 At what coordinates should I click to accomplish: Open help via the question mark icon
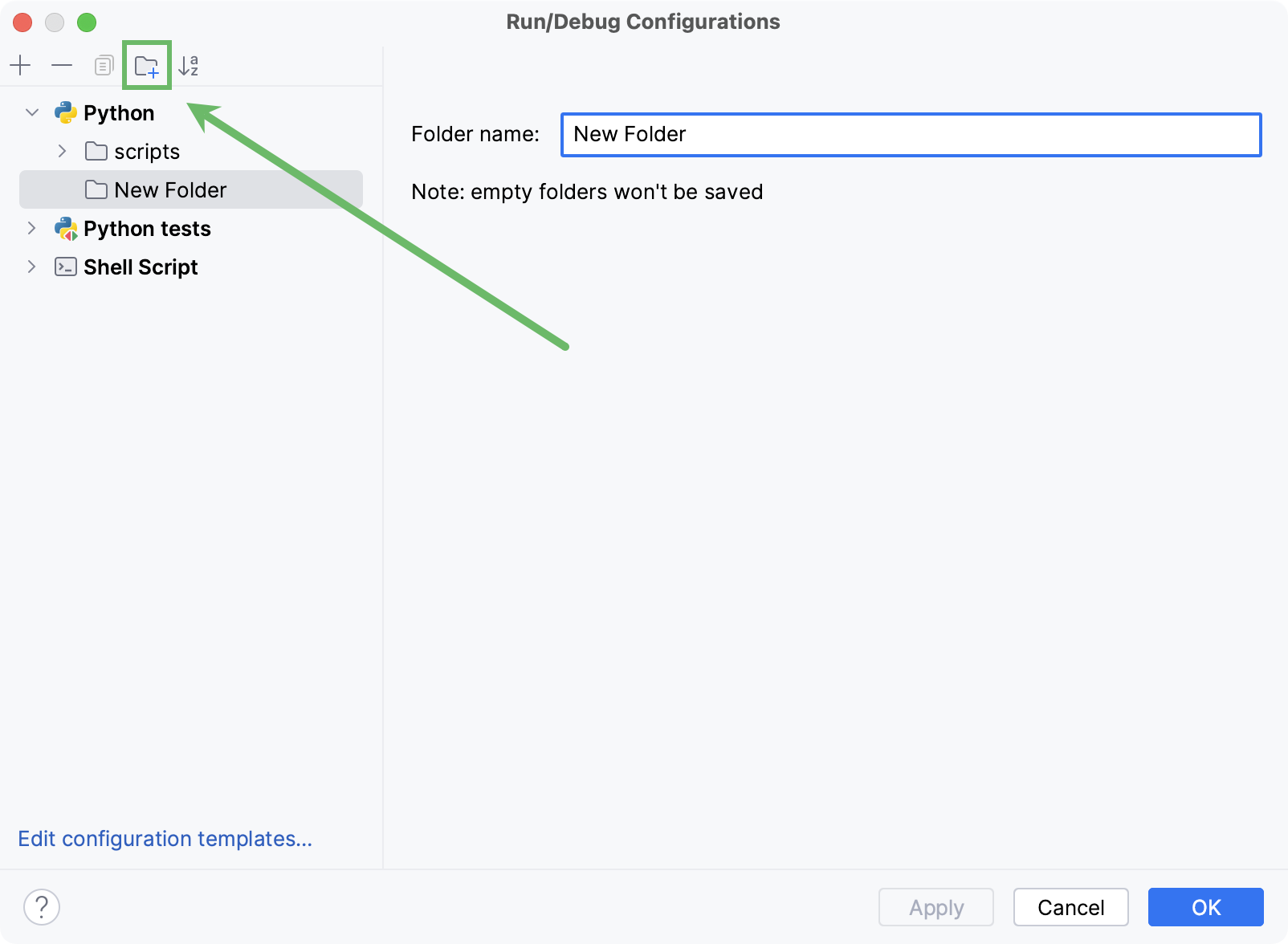40,908
